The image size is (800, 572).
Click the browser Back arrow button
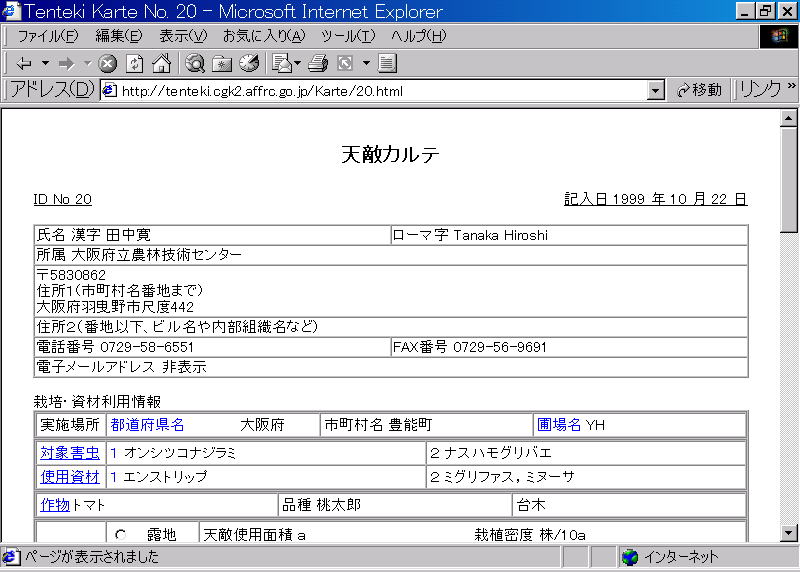24,63
